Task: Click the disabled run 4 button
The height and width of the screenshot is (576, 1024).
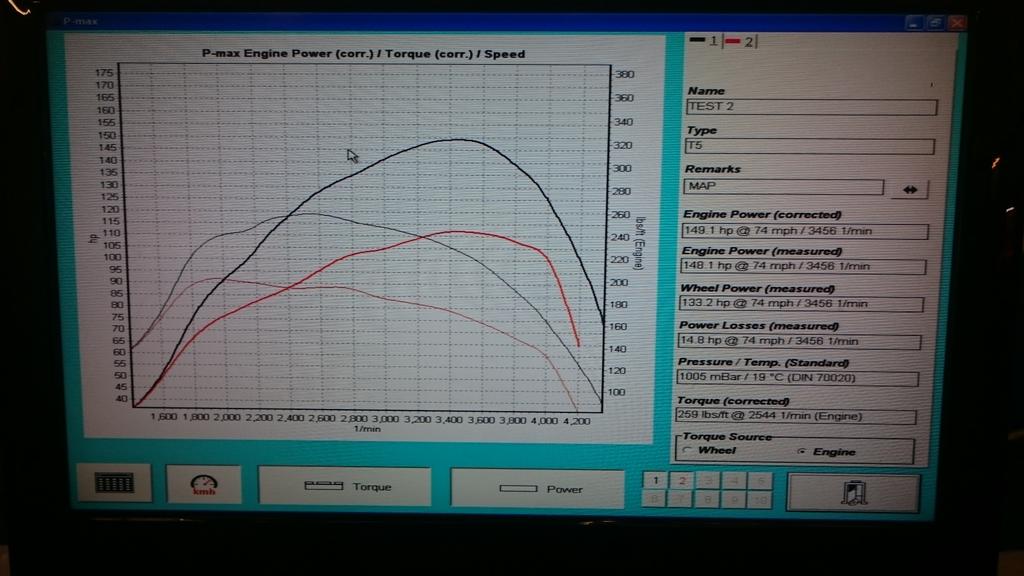Action: click(x=734, y=481)
